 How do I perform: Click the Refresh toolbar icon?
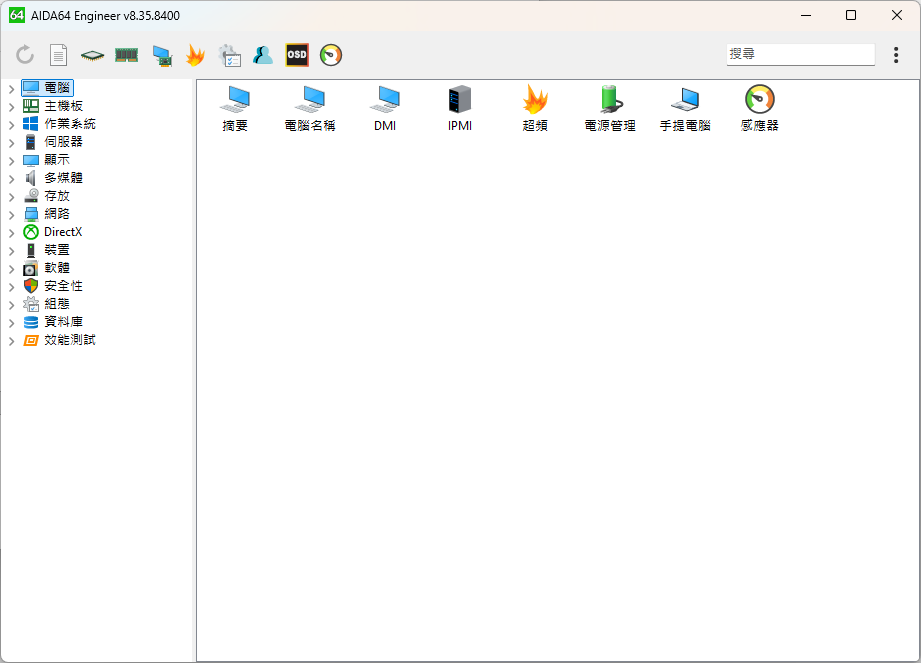[25, 55]
